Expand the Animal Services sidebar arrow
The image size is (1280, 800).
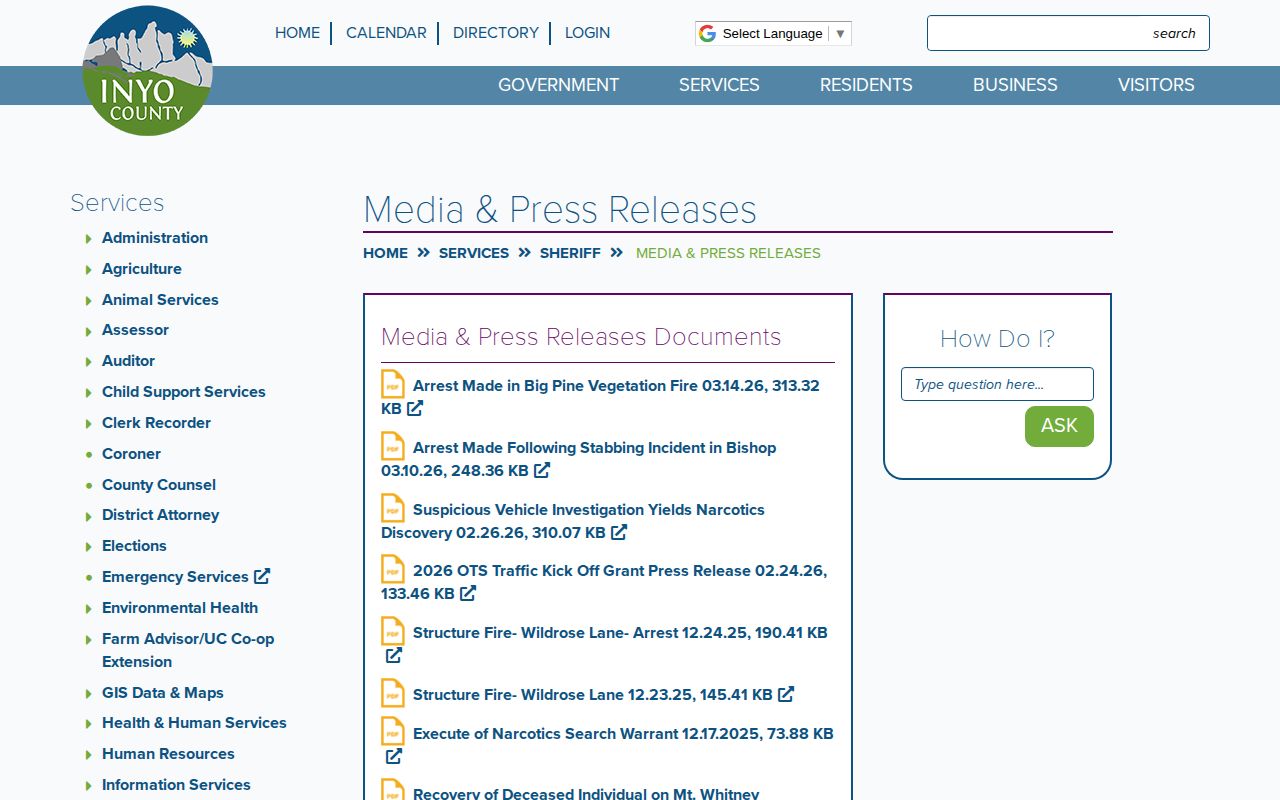tap(89, 301)
